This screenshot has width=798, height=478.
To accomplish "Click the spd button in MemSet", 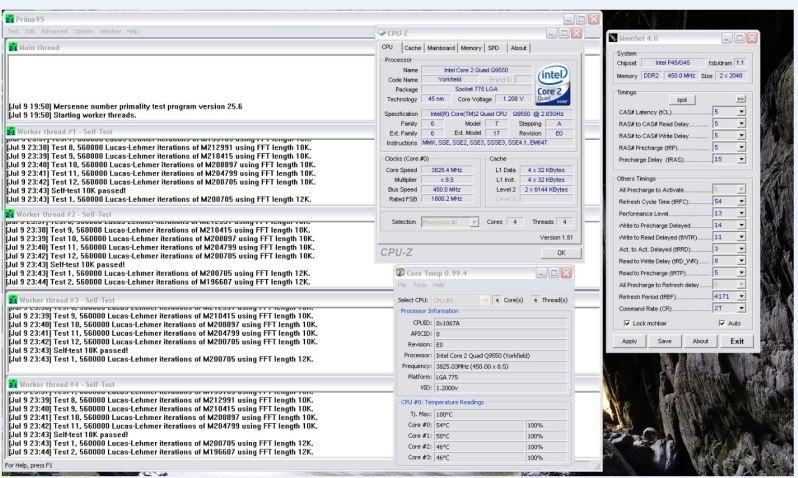I will (x=681, y=100).
